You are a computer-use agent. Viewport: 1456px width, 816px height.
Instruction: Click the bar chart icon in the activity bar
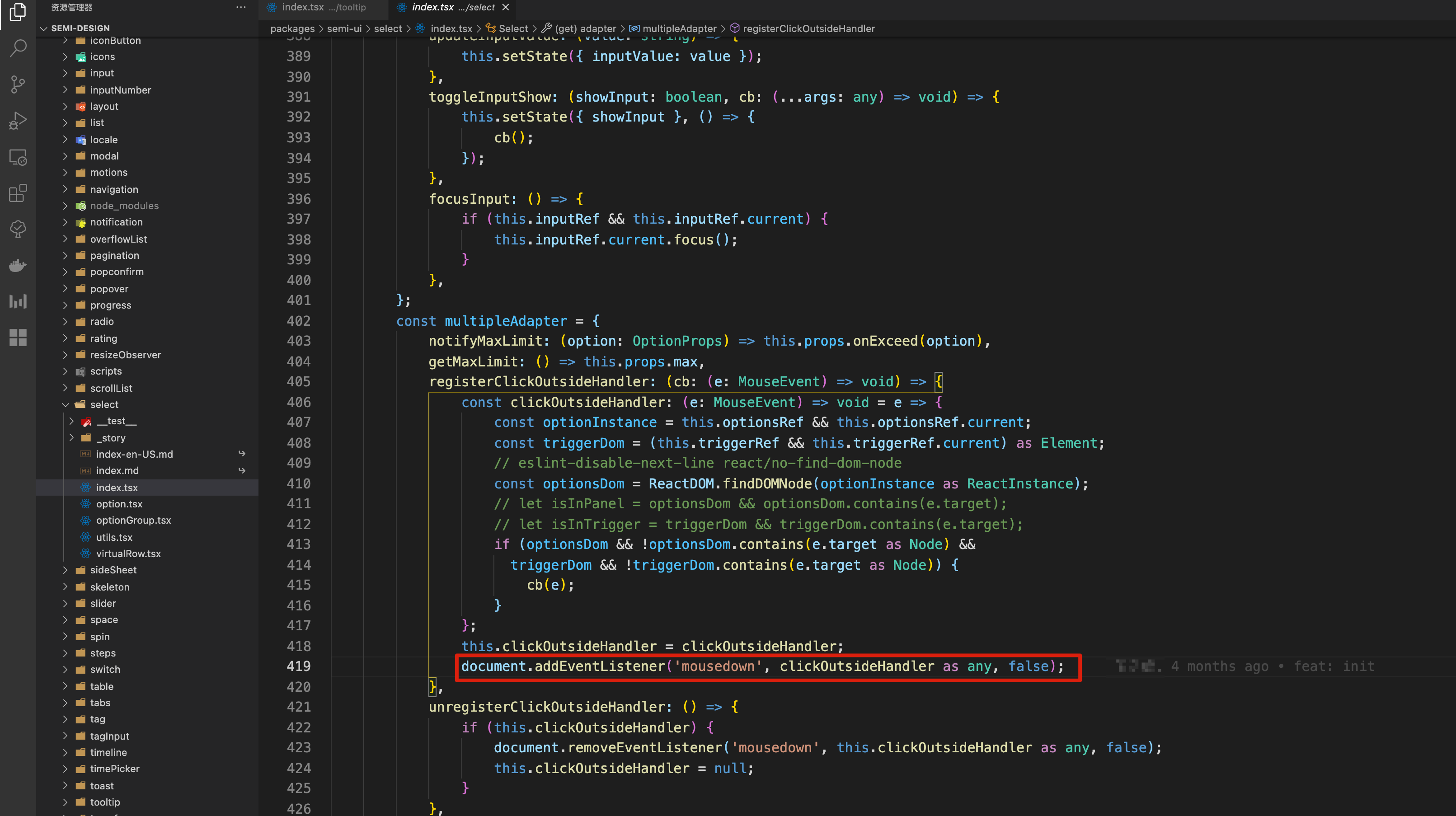pos(18,301)
